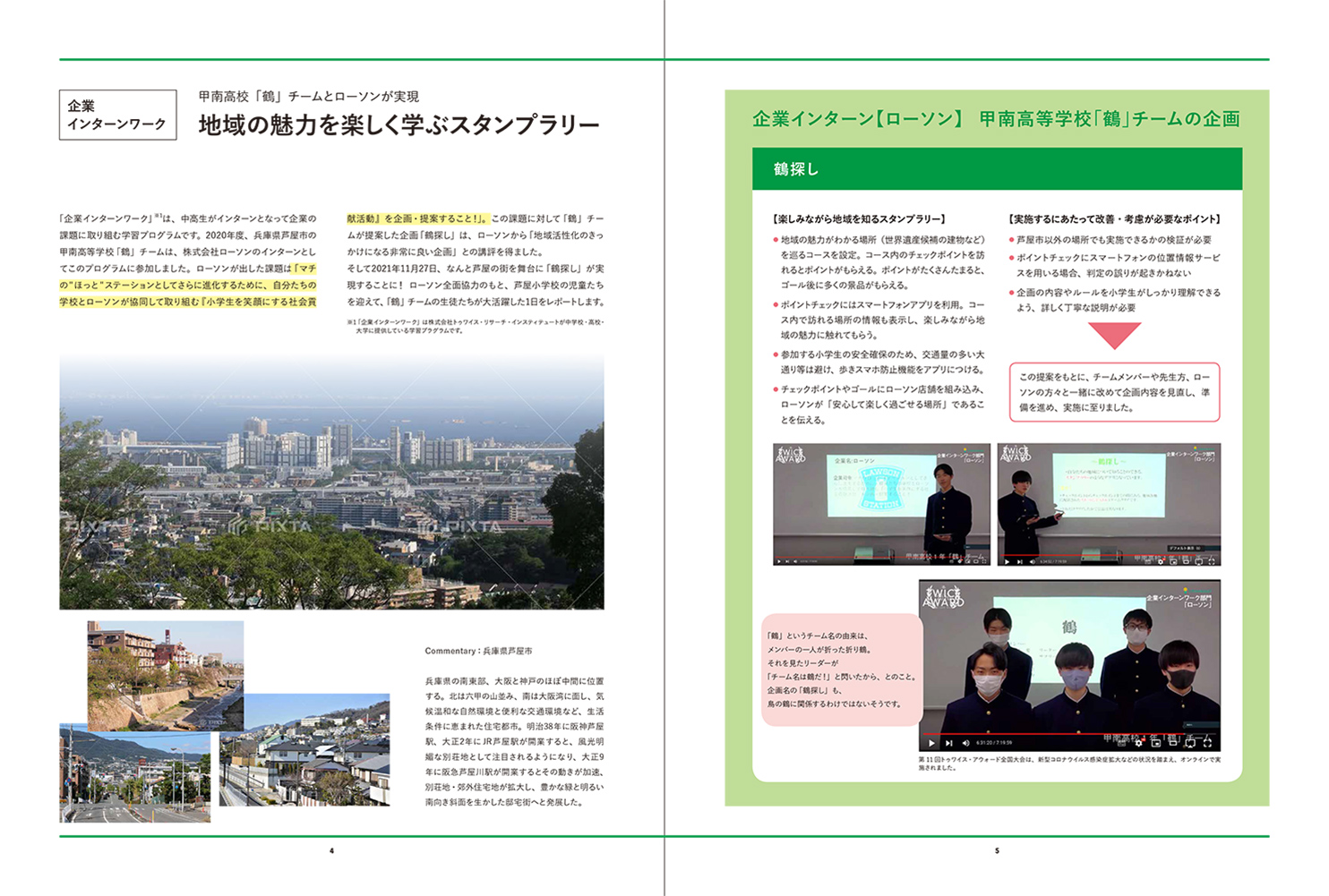The image size is (1329, 896).
Task: Click subtitle 甲南高校「鶴」チームとローソンが実現
Action: [x=309, y=96]
